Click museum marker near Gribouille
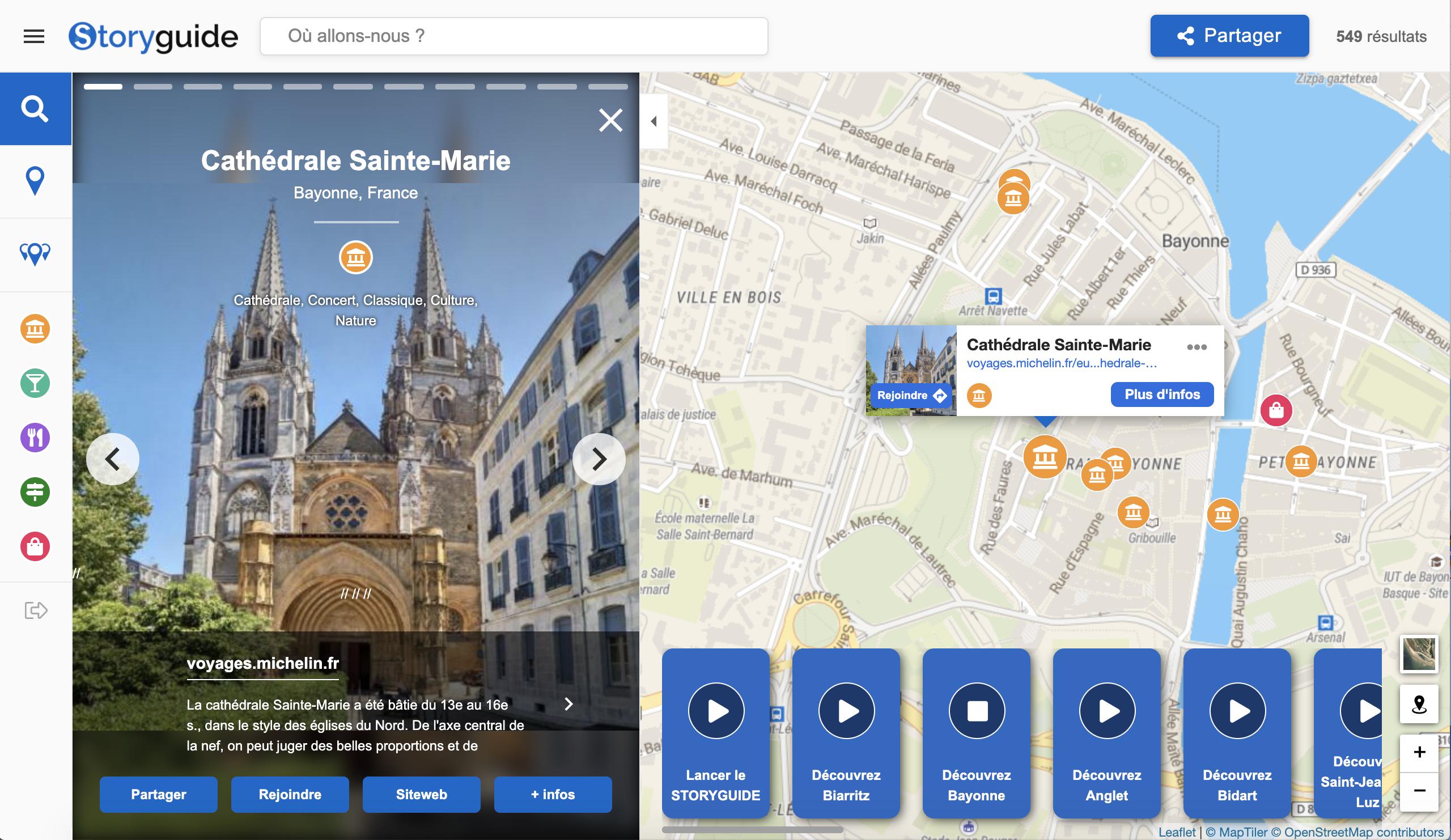Screen dimensions: 1451x840 (x=1133, y=512)
